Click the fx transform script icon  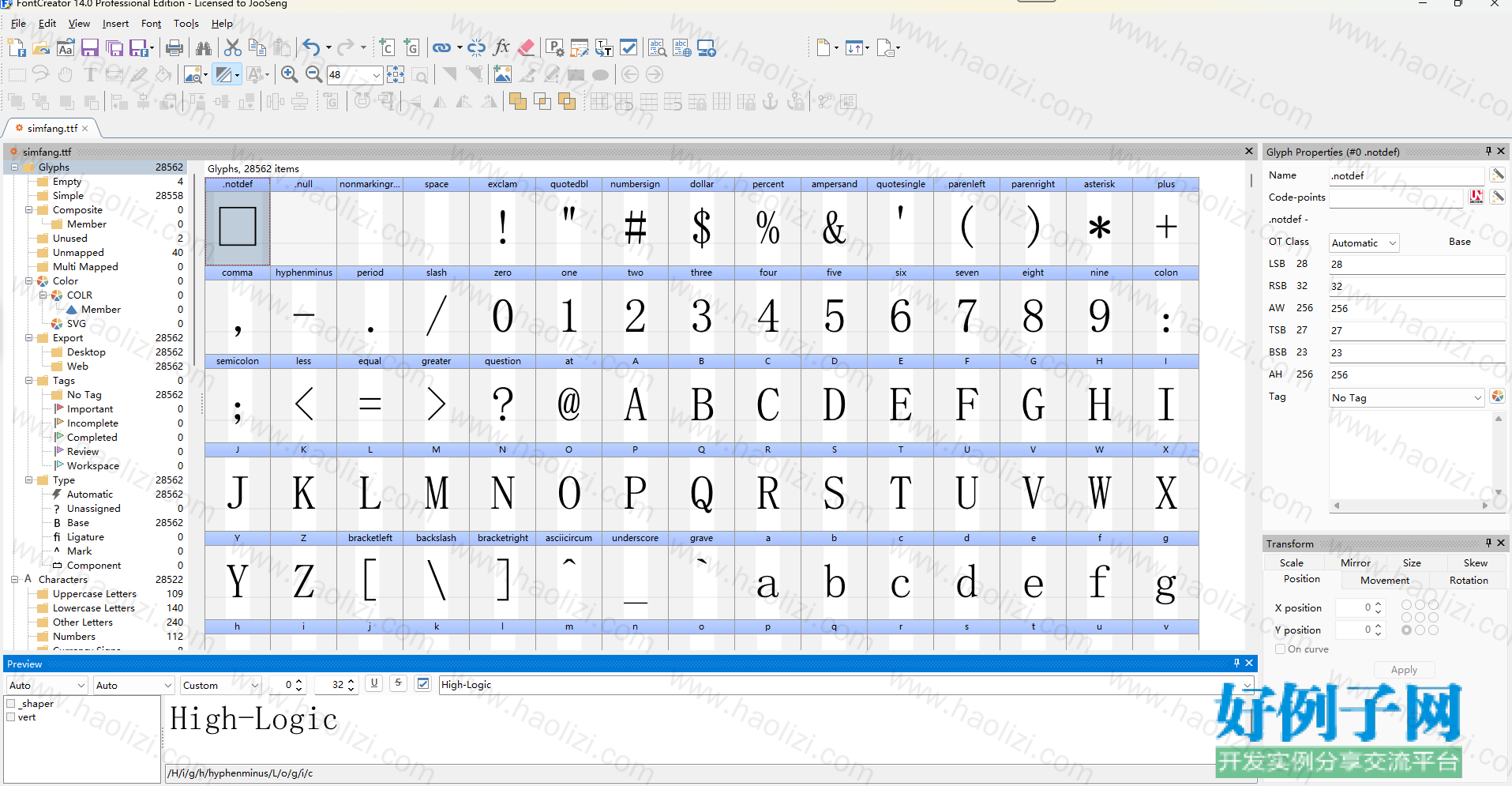click(501, 48)
